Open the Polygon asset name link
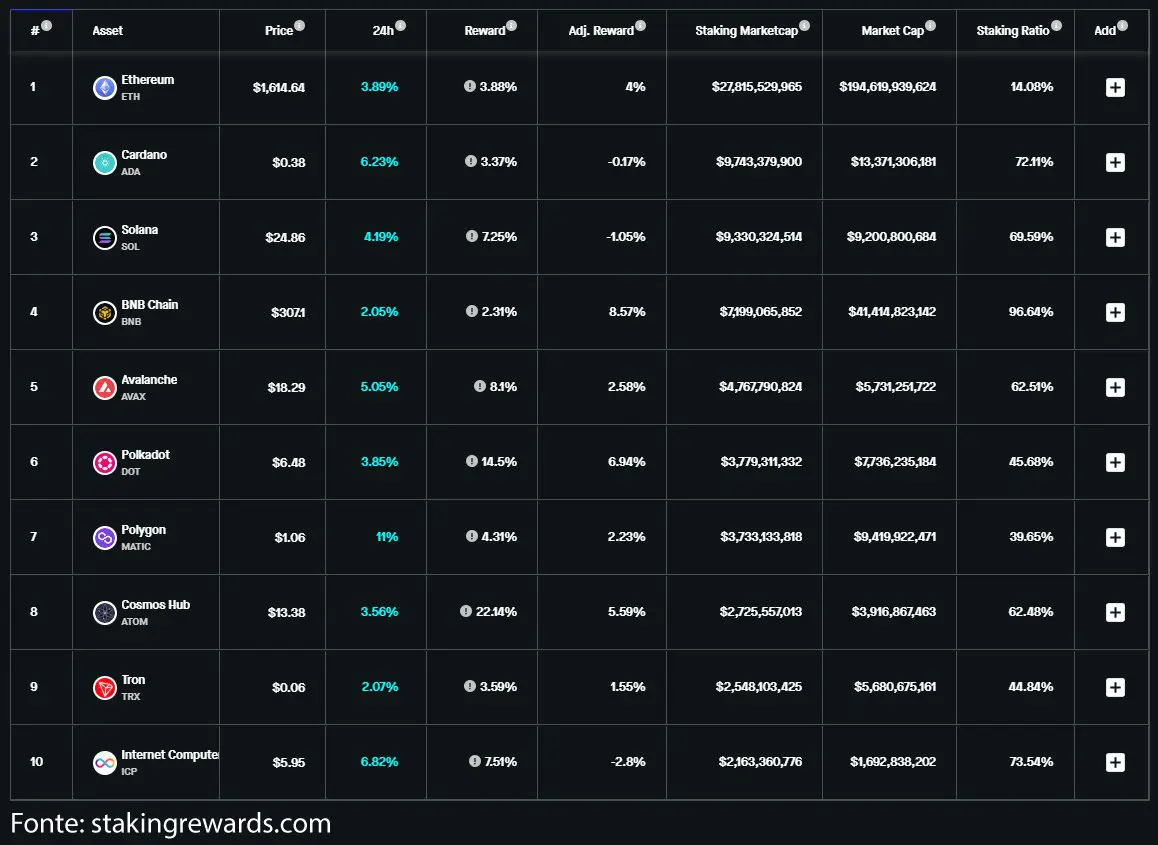 tap(143, 530)
